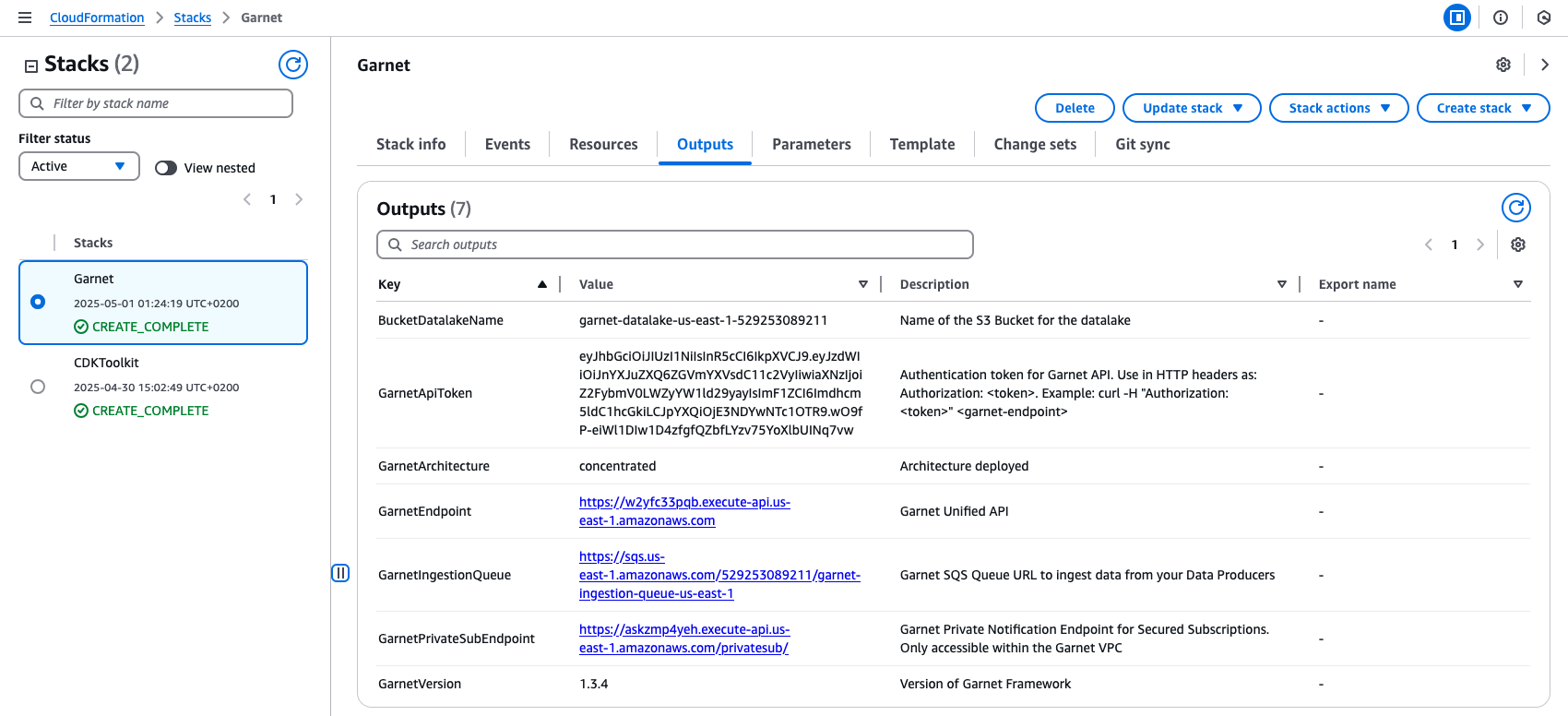Open the Update stack dropdown
Viewport: 1568px width, 716px height.
pos(1192,108)
